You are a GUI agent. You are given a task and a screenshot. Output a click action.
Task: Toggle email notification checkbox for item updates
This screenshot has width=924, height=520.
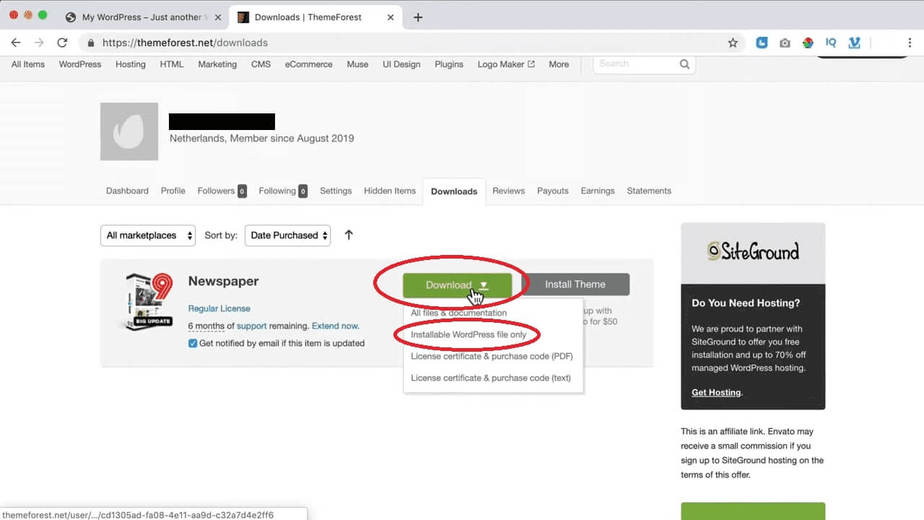pyautogui.click(x=193, y=343)
